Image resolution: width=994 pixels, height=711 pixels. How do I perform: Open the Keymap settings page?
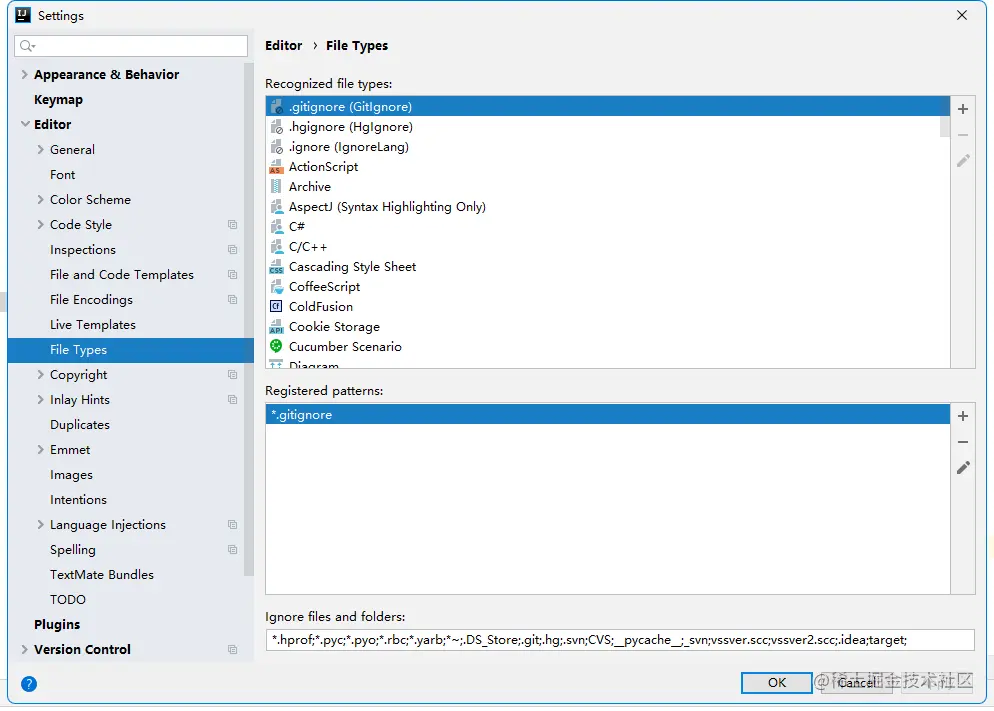58,100
